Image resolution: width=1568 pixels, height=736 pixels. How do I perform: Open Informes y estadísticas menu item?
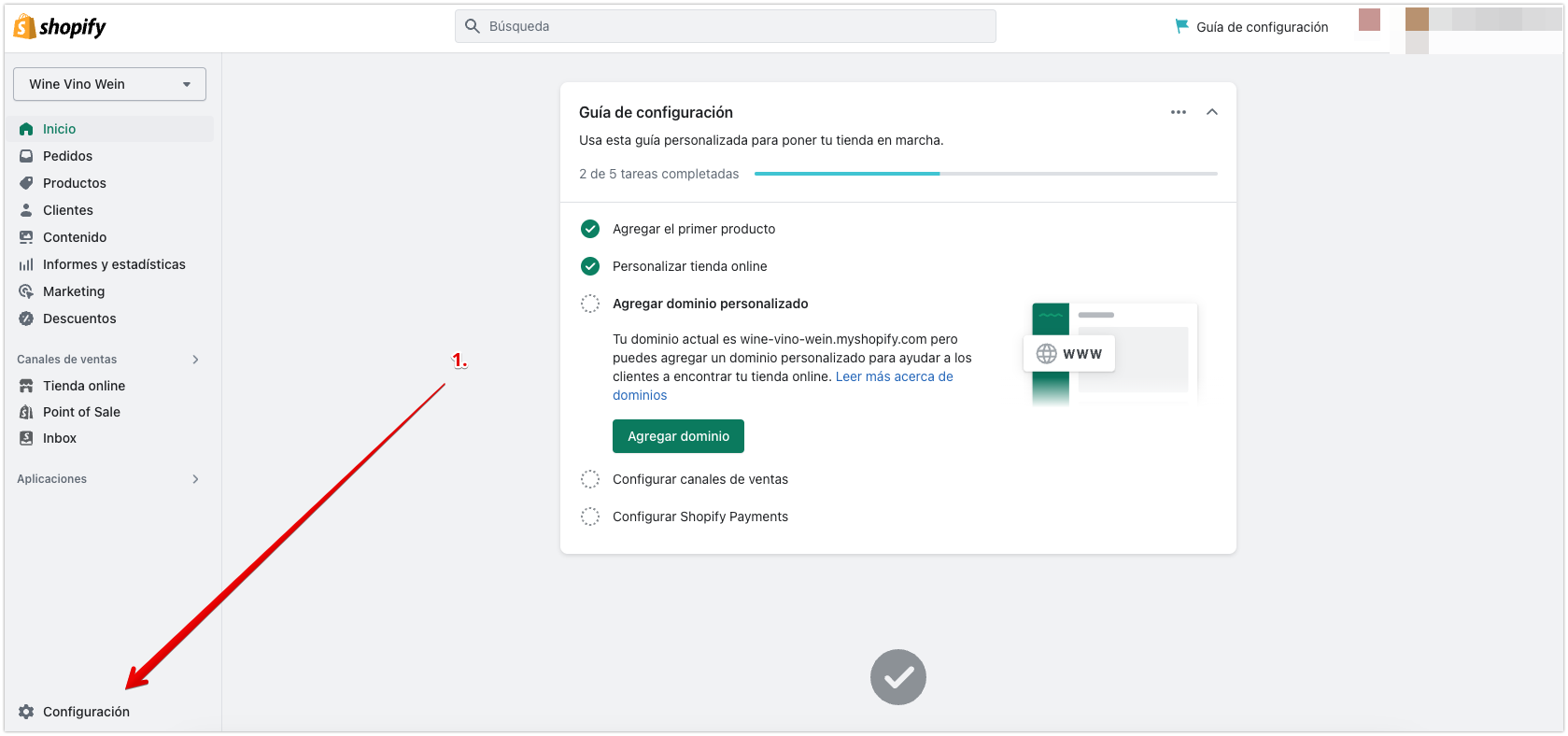pos(114,264)
